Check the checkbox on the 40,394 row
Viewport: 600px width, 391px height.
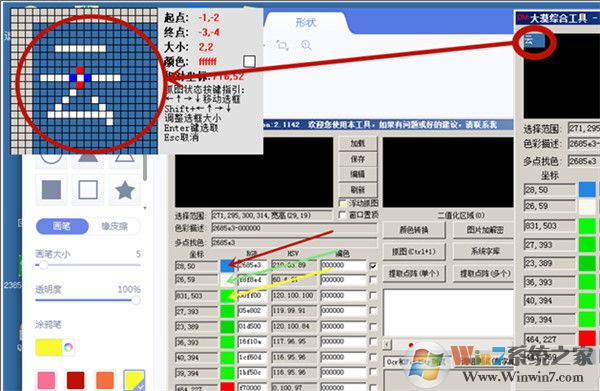coord(373,357)
